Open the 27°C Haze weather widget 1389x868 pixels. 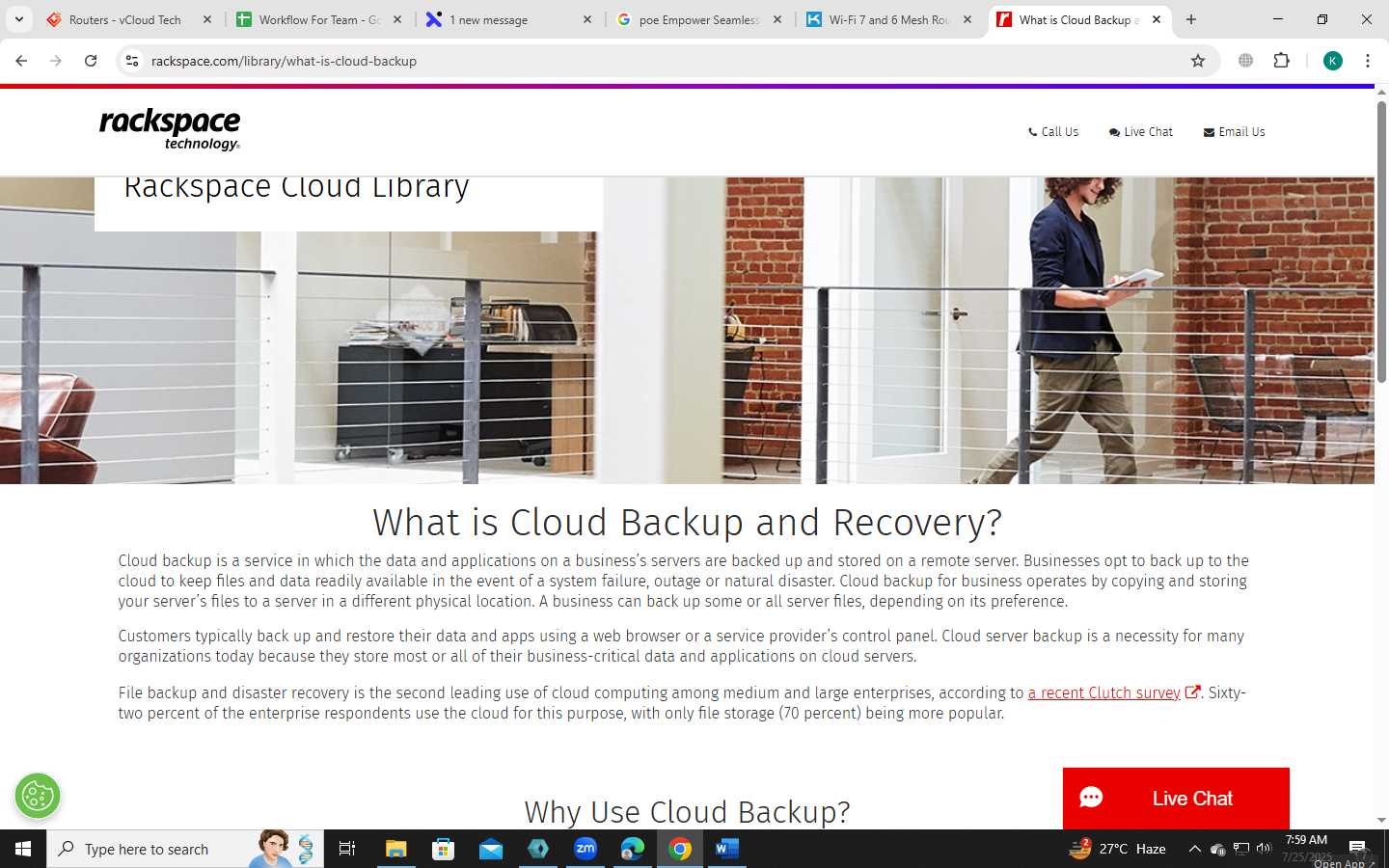[x=1118, y=849]
